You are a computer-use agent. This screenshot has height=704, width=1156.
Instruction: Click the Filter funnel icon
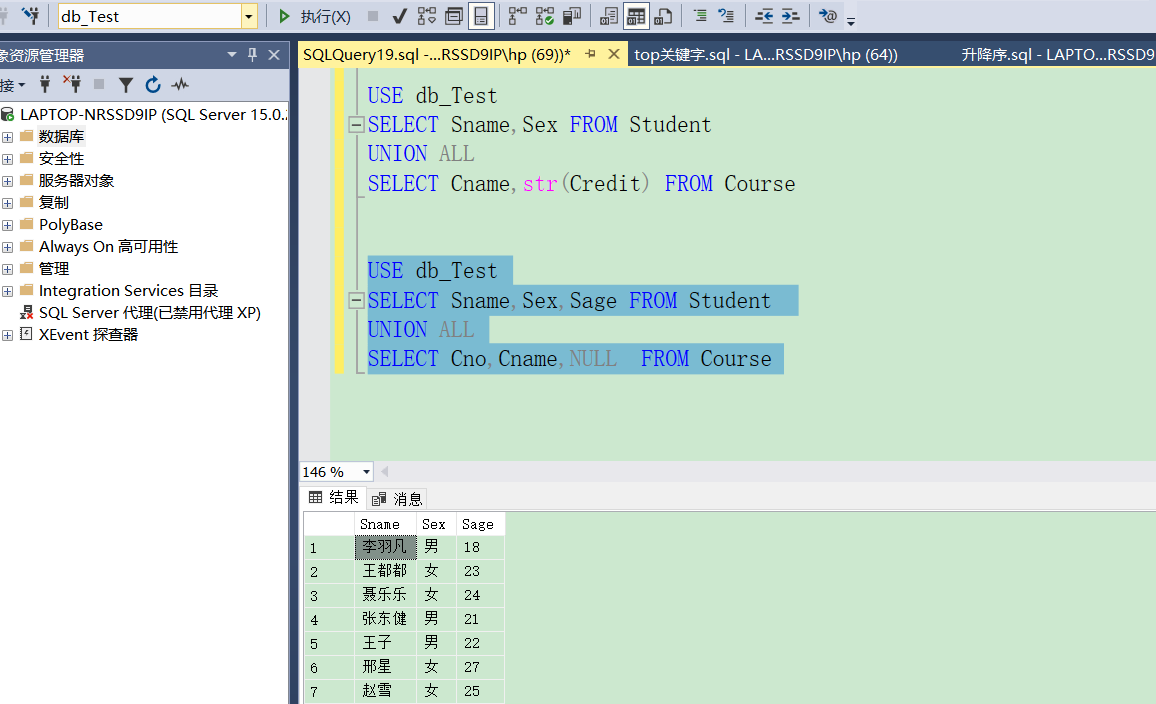126,86
